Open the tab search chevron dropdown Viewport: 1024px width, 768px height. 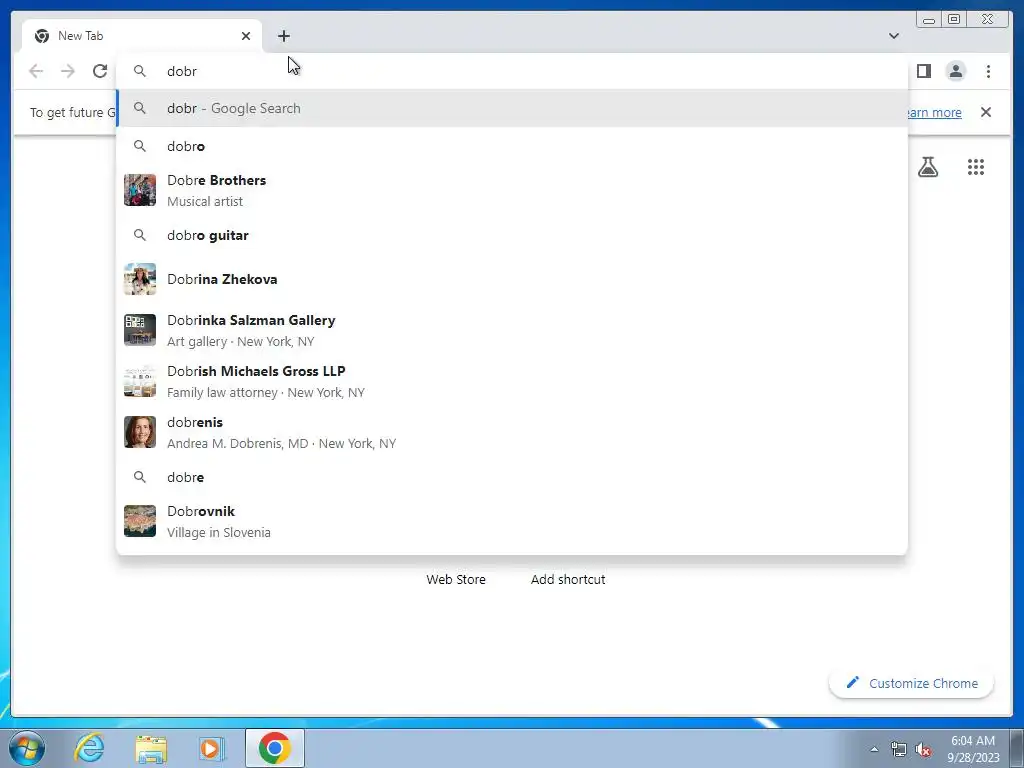[893, 36]
